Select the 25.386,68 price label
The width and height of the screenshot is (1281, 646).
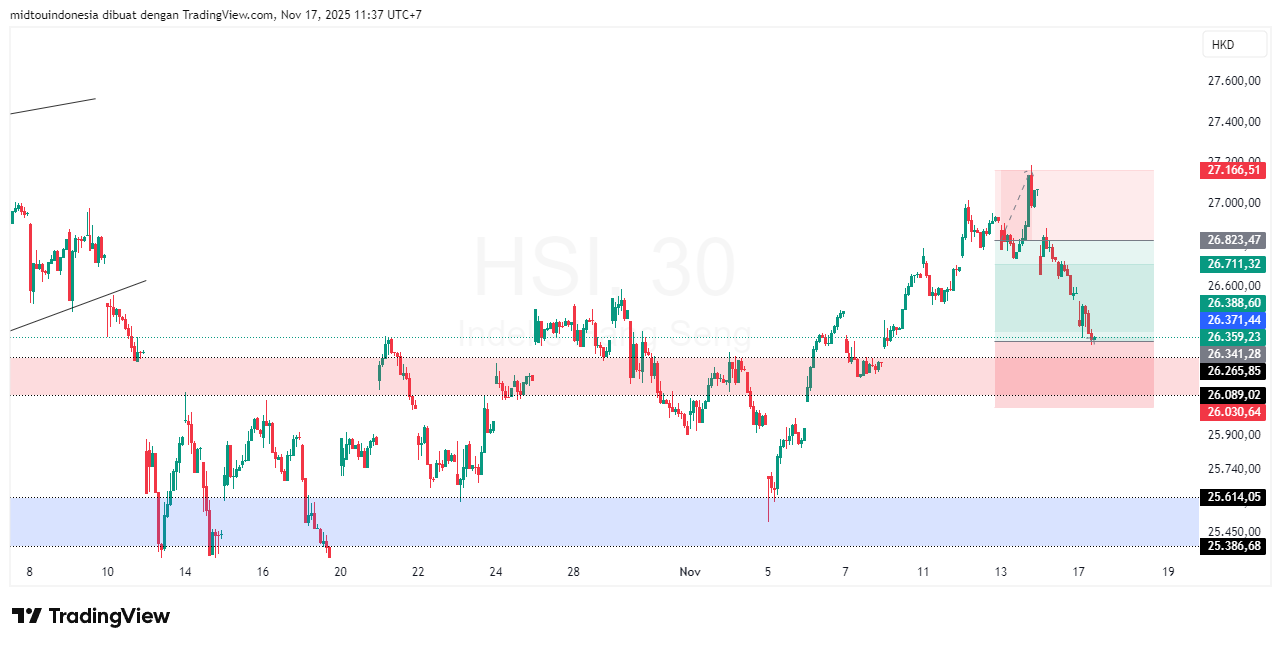(x=1233, y=546)
